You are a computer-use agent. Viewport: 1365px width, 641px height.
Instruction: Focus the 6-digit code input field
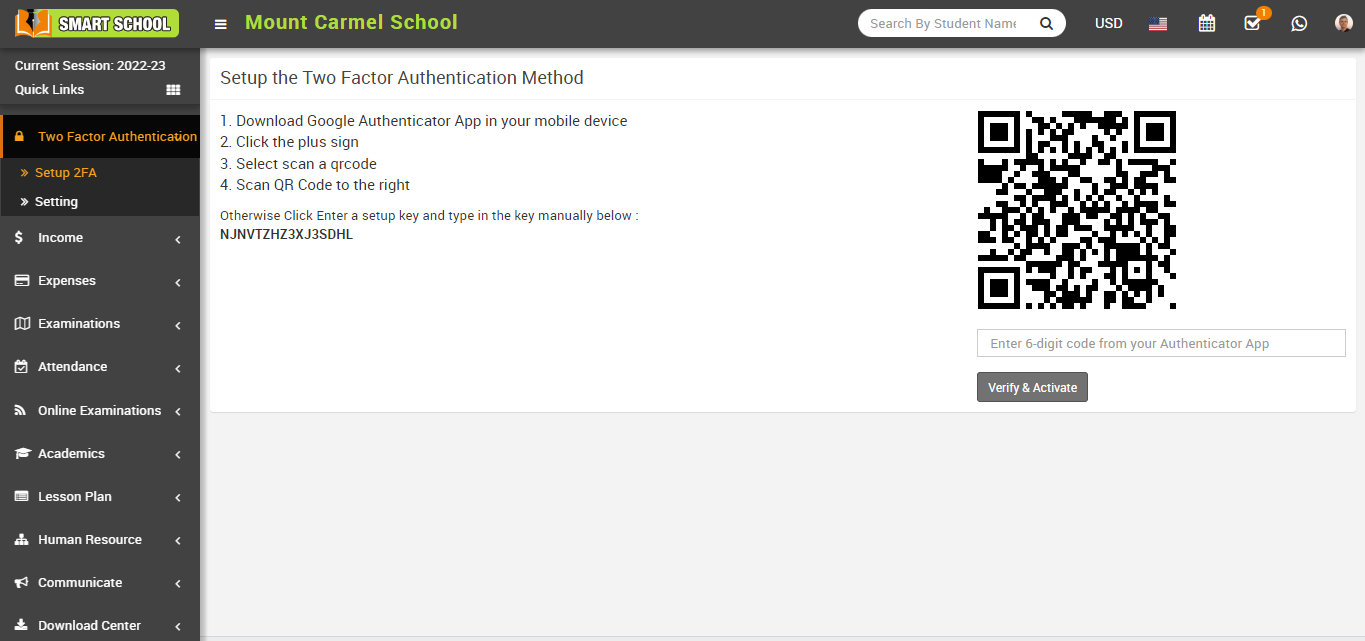pyautogui.click(x=1160, y=343)
